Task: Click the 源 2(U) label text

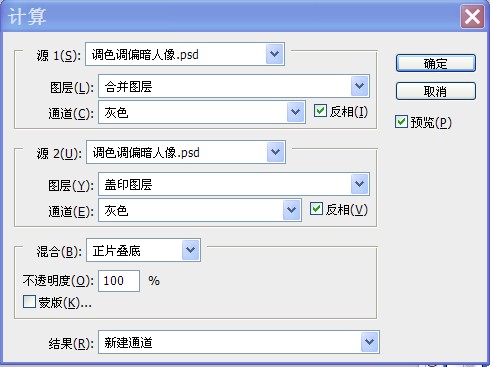Action: point(59,154)
